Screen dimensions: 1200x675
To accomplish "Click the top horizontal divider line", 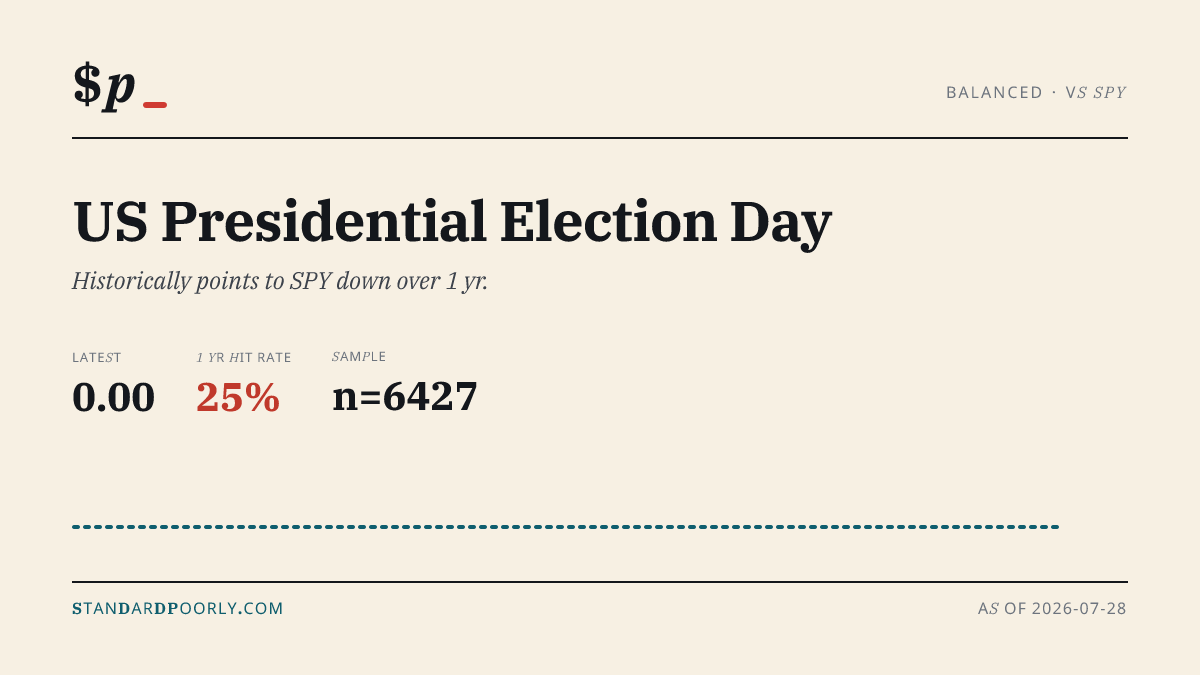I will tap(600, 138).
